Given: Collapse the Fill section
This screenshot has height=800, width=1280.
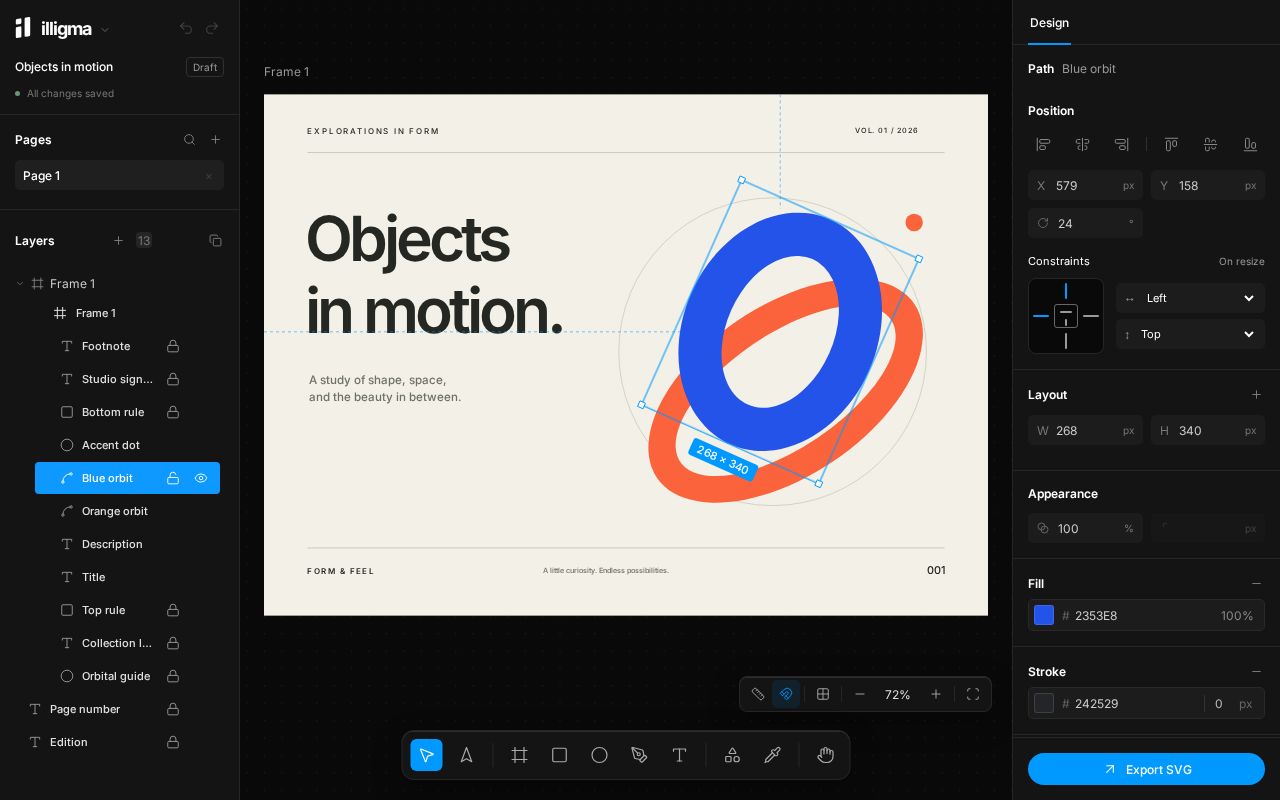Looking at the screenshot, I should pos(1257,584).
